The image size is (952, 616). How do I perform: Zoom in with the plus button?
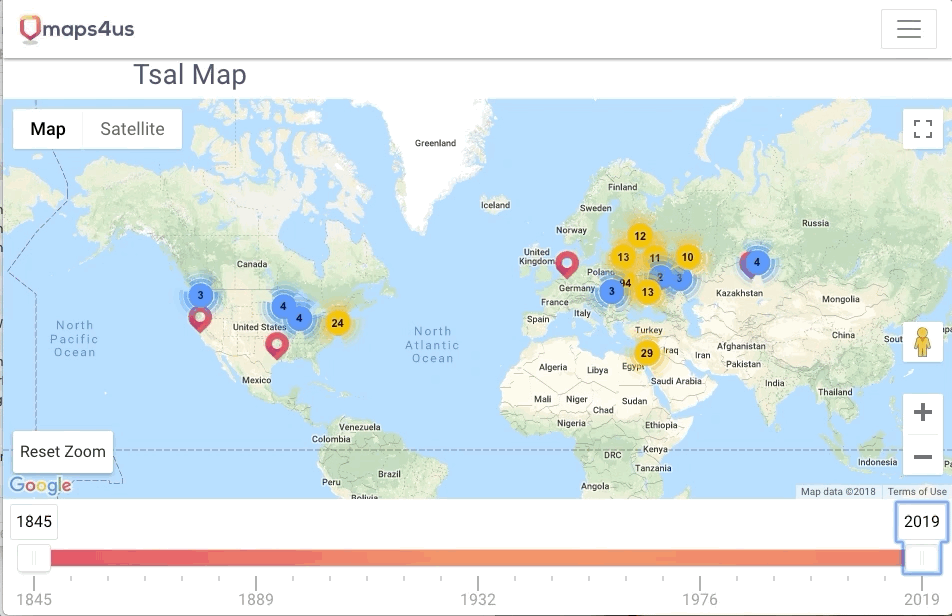pos(922,412)
